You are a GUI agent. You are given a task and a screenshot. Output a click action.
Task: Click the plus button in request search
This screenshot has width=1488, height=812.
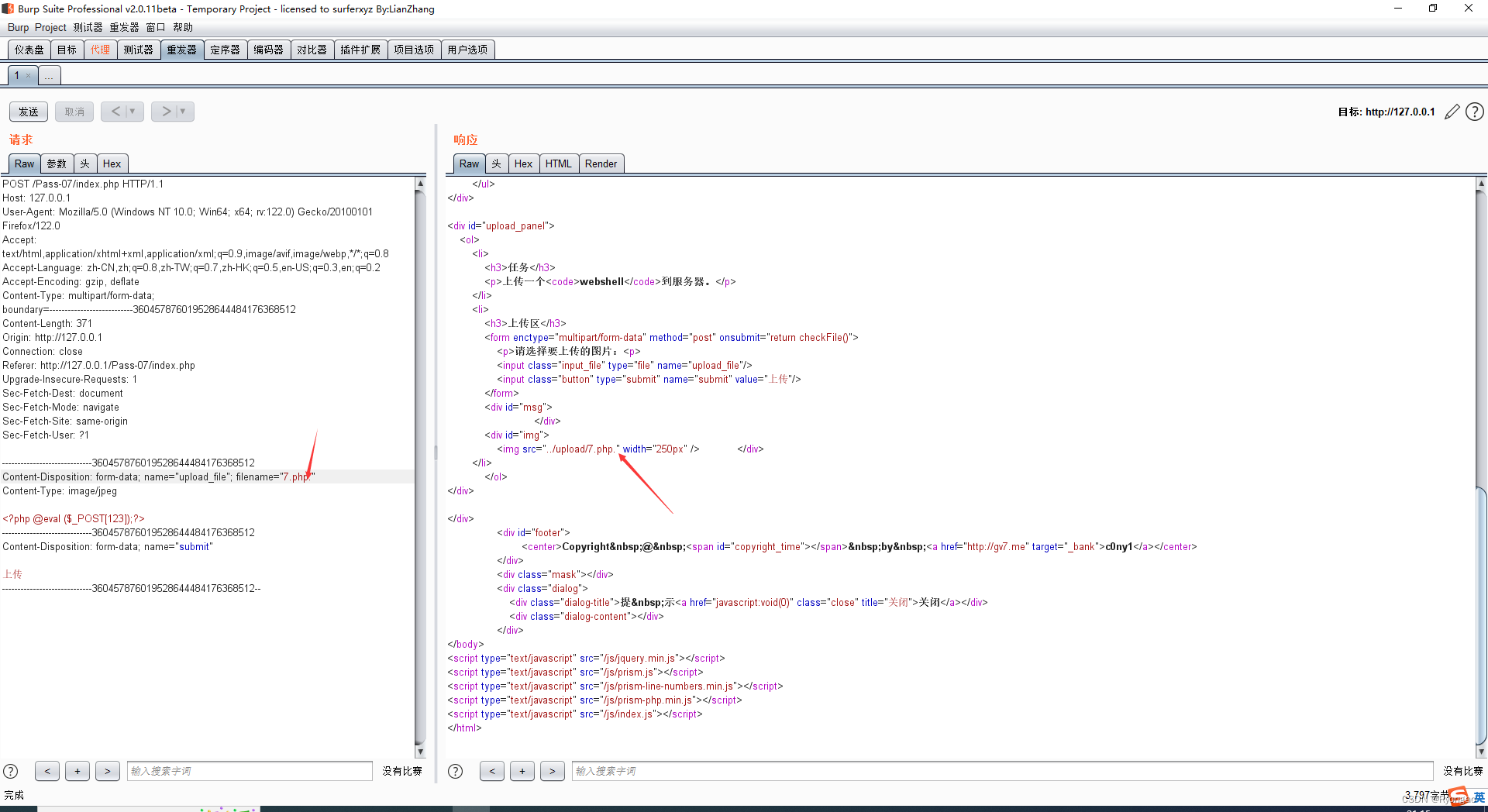(x=77, y=771)
